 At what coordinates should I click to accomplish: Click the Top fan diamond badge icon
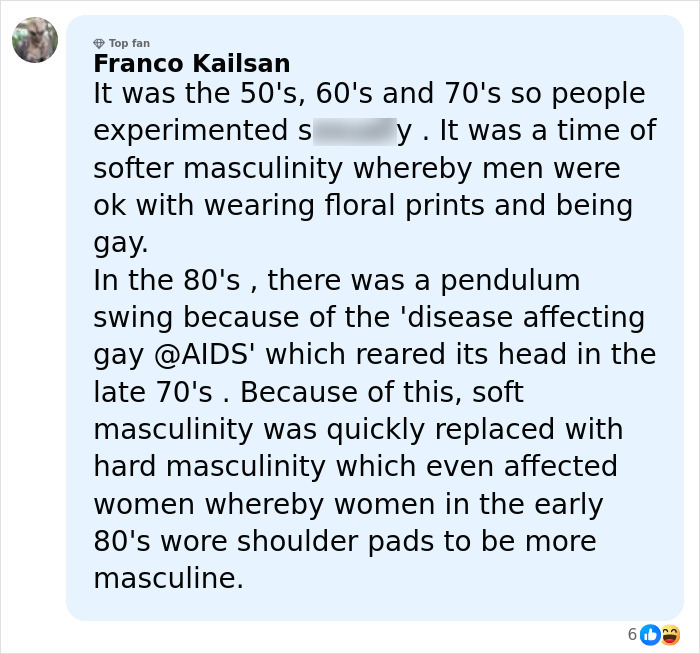tap(98, 43)
